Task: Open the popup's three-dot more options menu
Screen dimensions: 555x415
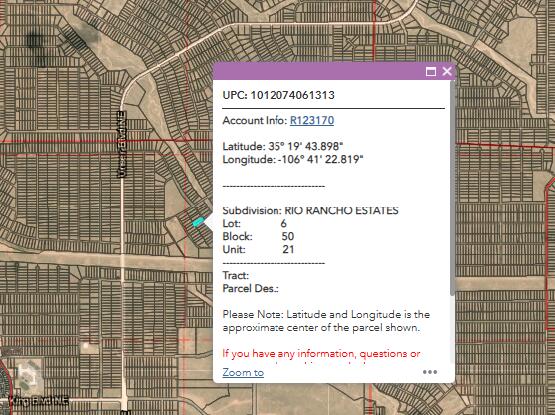Action: click(x=430, y=372)
